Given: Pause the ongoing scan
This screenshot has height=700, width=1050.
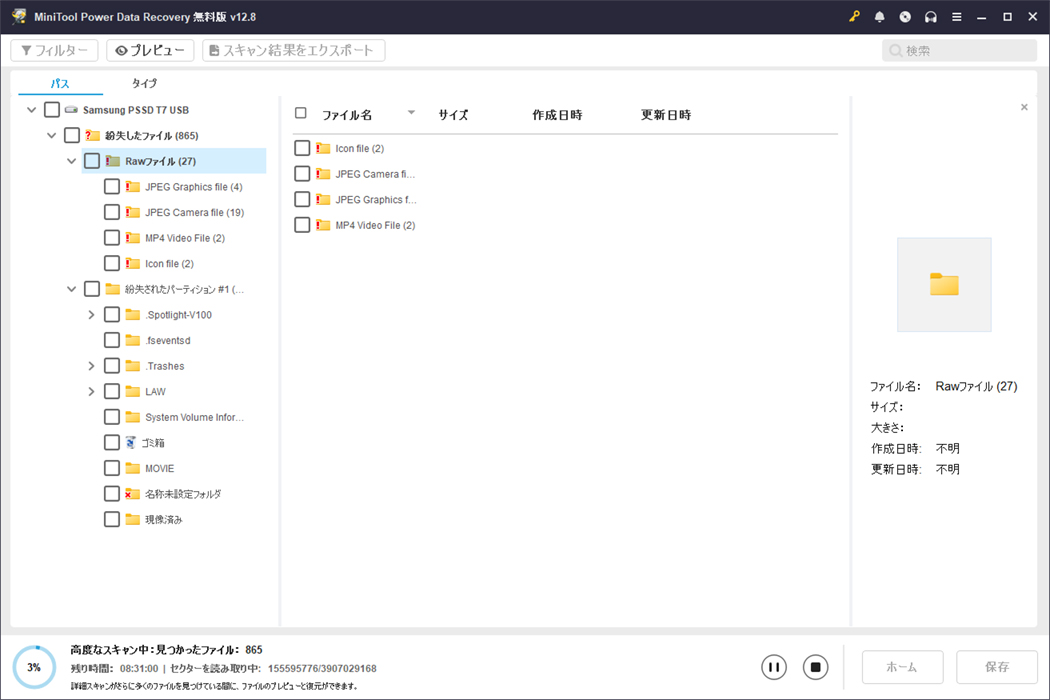Looking at the screenshot, I should 774,666.
